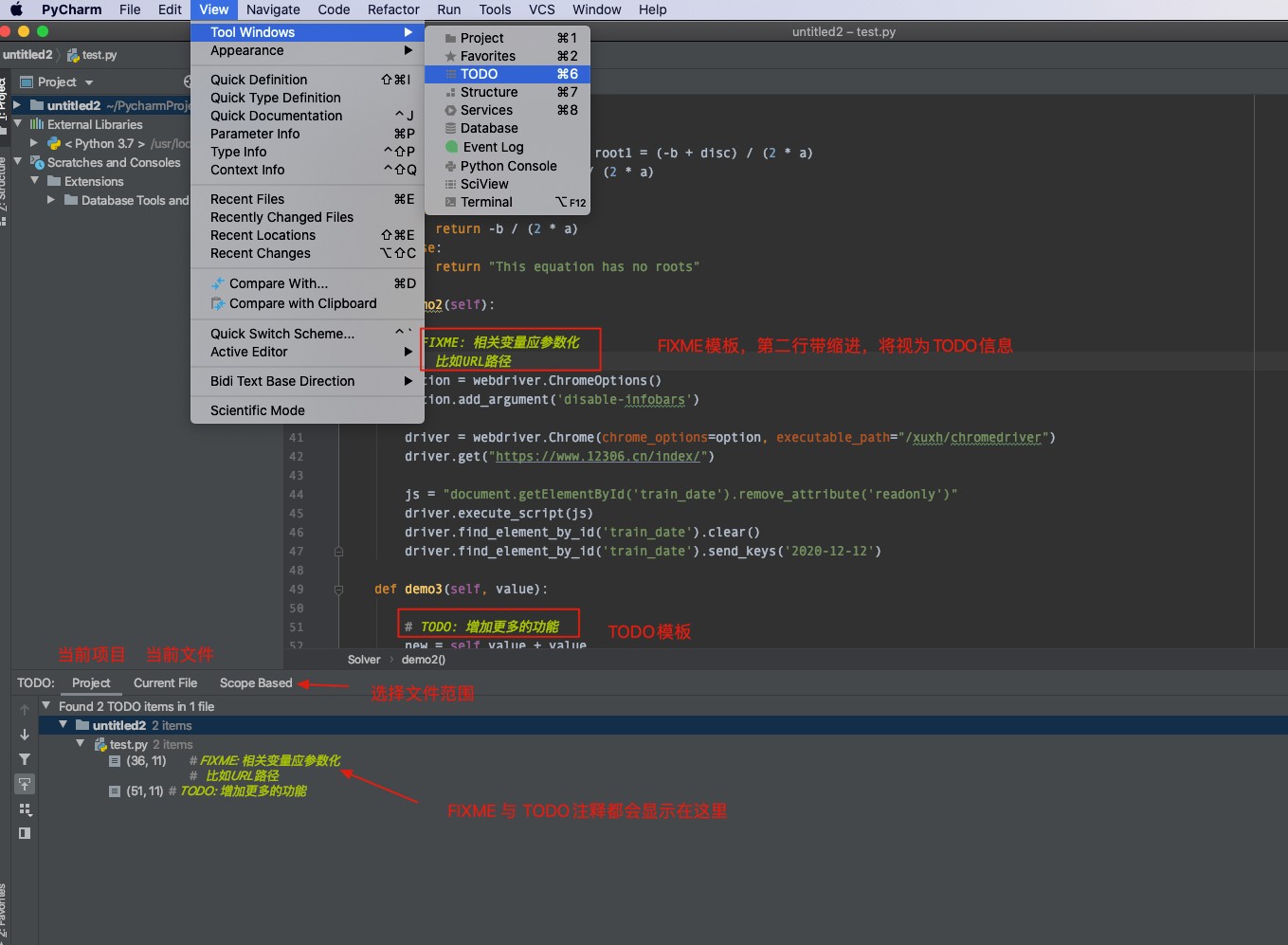
Task: Open Apple menu logo
Action: pyautogui.click(x=16, y=9)
